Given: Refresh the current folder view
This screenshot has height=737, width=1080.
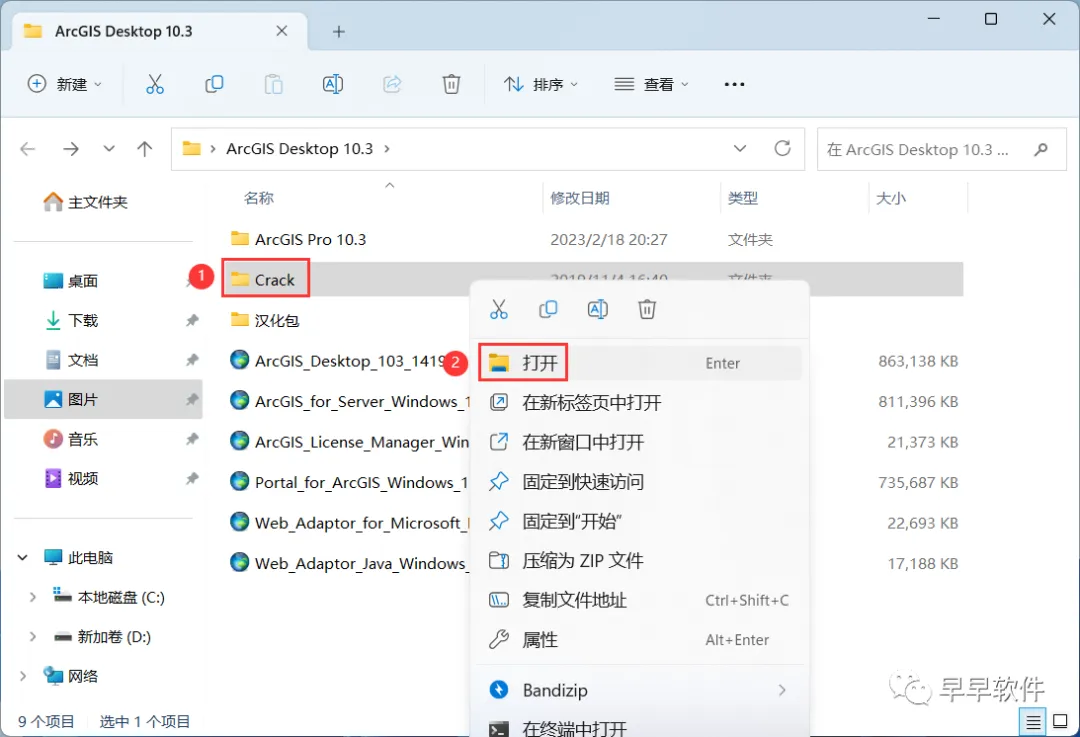Looking at the screenshot, I should click(x=782, y=148).
